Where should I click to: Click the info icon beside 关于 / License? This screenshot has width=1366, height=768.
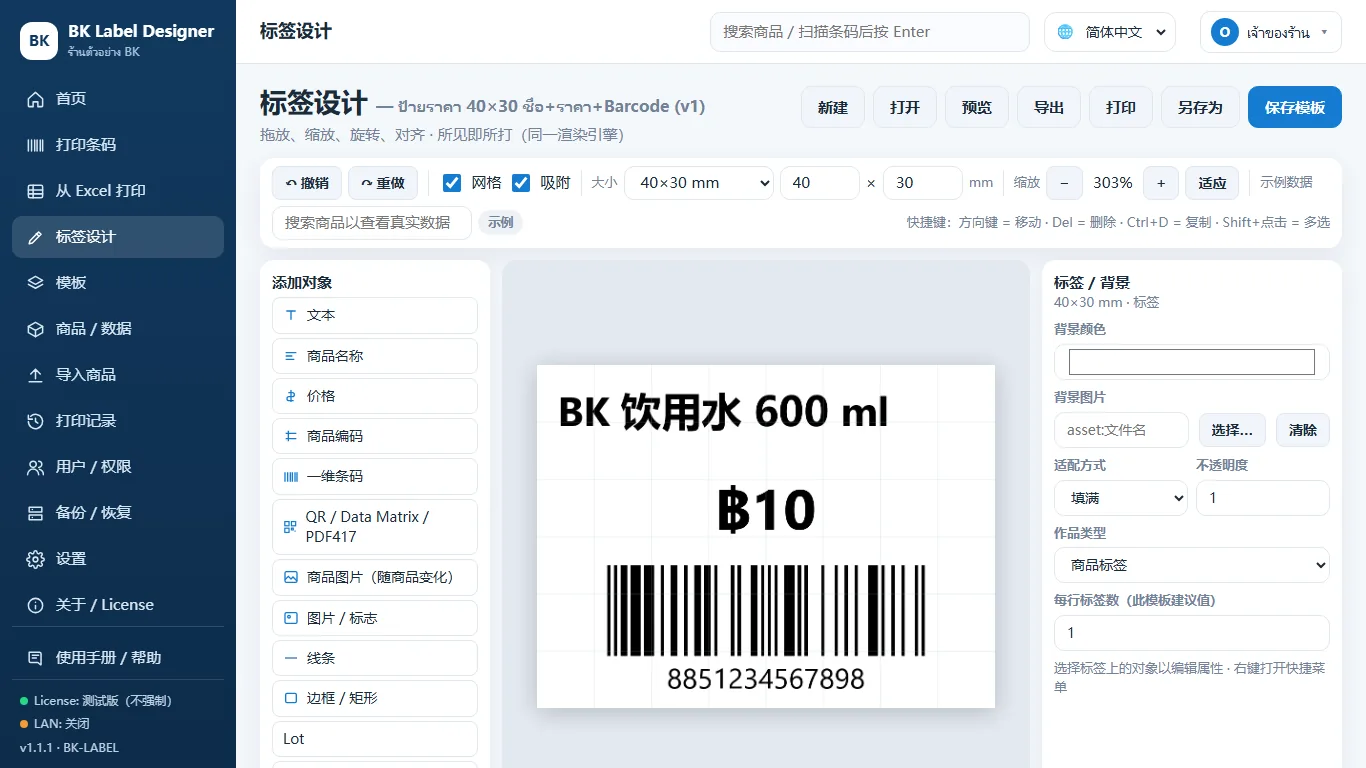point(36,605)
